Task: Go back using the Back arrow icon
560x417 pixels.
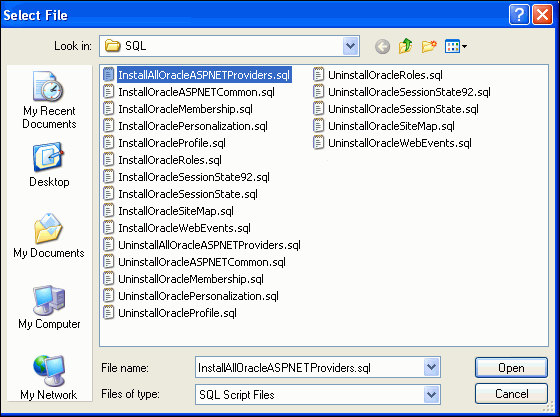Action: point(382,46)
